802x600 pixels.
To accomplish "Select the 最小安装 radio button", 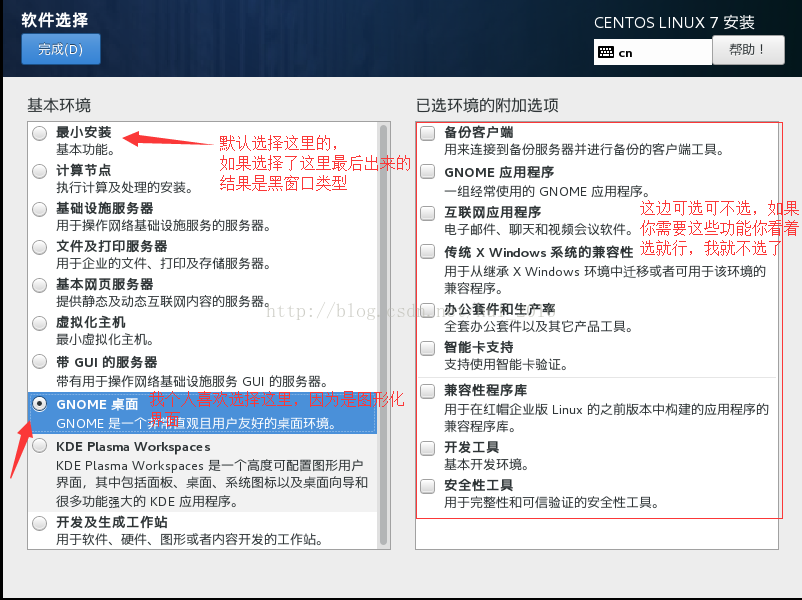I will 39,134.
